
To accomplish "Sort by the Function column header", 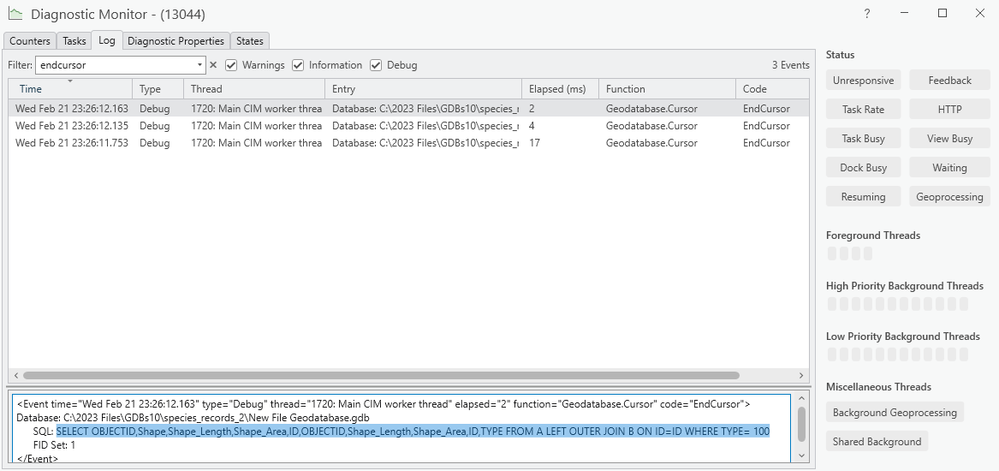I will pyautogui.click(x=667, y=89).
